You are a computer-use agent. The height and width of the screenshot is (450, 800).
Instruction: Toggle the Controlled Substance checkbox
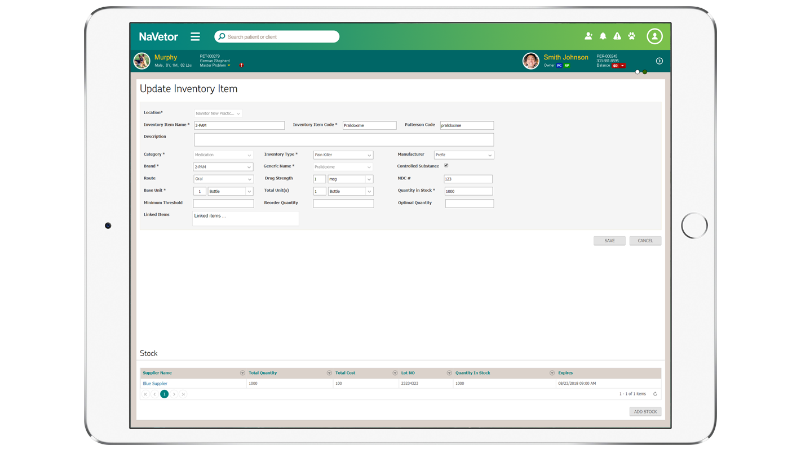[x=446, y=165]
